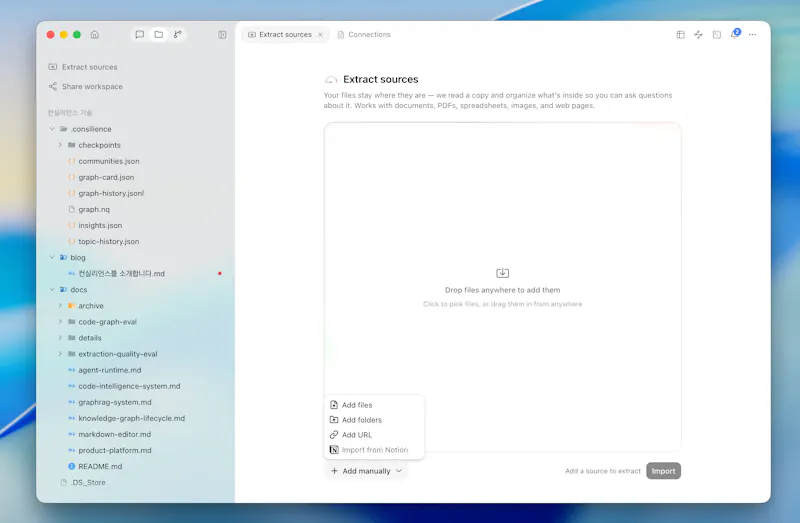Open Share workspace in the sidebar
Image resolution: width=800 pixels, height=523 pixels.
86,86
